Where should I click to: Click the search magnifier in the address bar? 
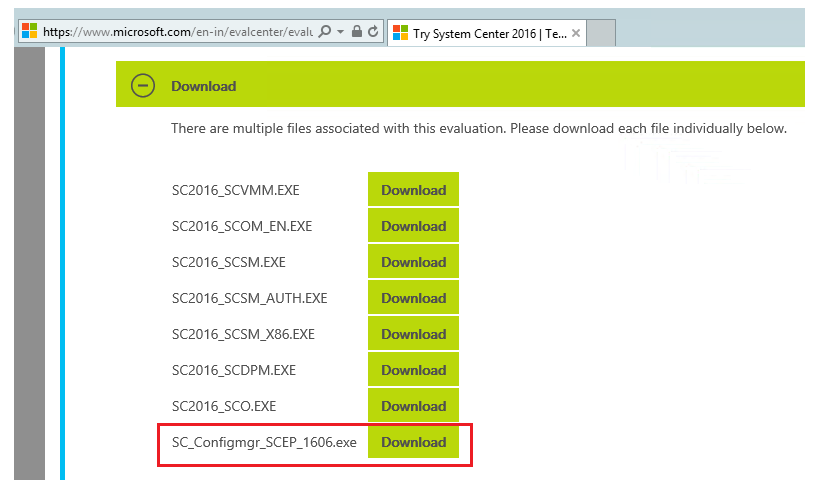point(324,31)
